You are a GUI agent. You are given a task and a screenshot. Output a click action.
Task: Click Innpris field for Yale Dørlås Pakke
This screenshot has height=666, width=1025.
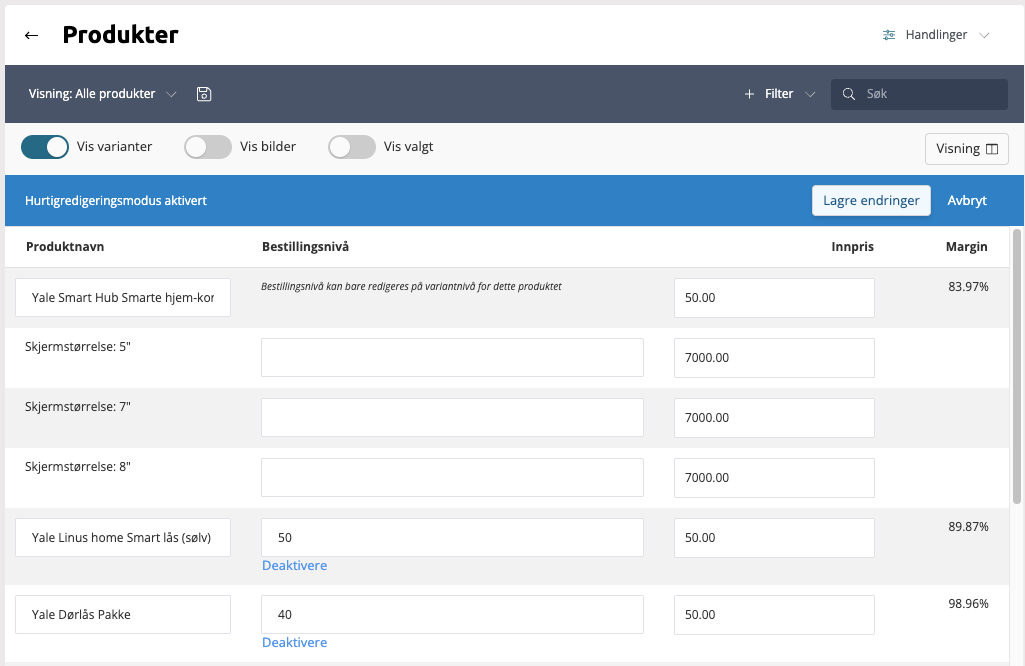774,614
